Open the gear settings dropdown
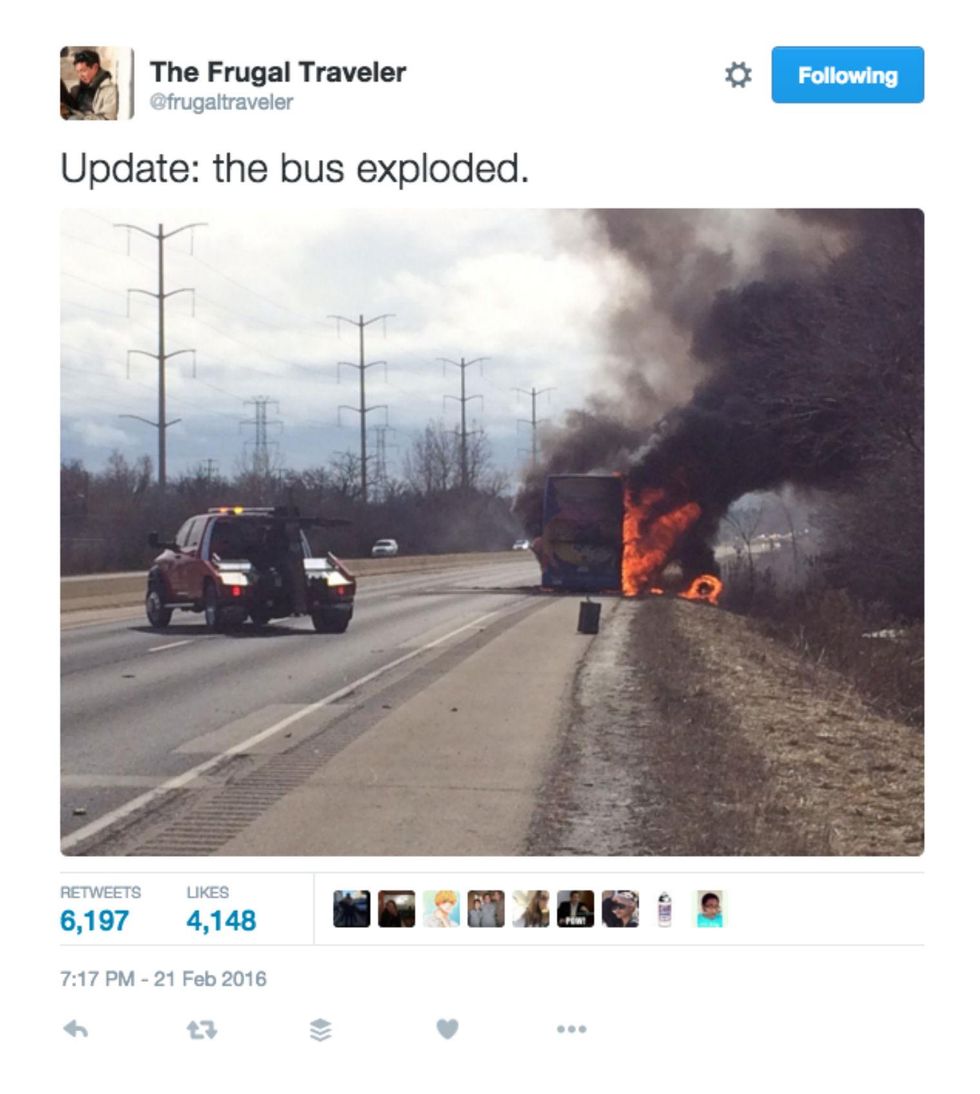Image resolution: width=980 pixels, height=1094 pixels. 738,75
